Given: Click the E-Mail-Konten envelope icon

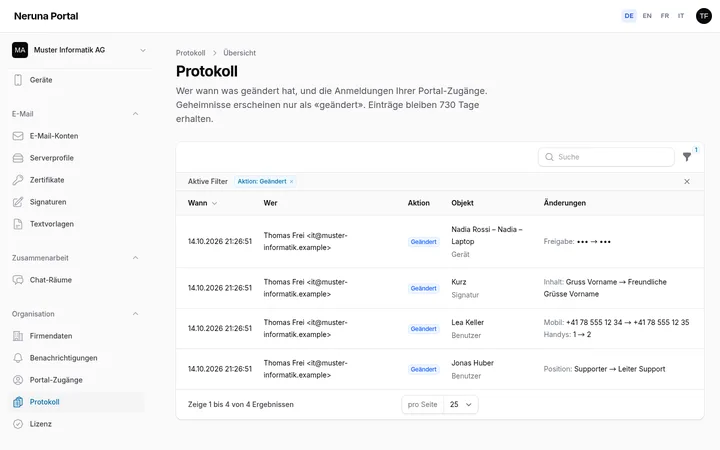Looking at the screenshot, I should (18, 136).
